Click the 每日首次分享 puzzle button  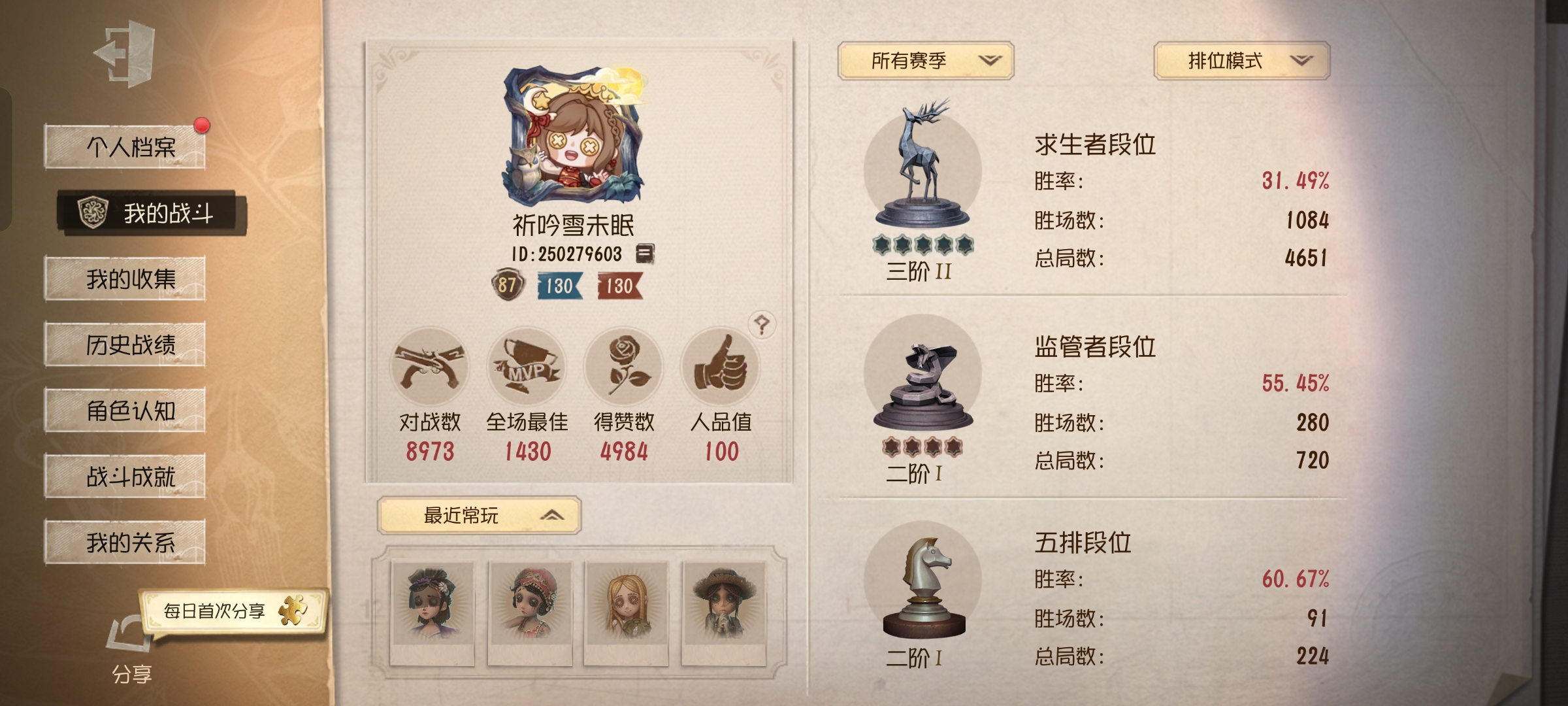pos(233,611)
